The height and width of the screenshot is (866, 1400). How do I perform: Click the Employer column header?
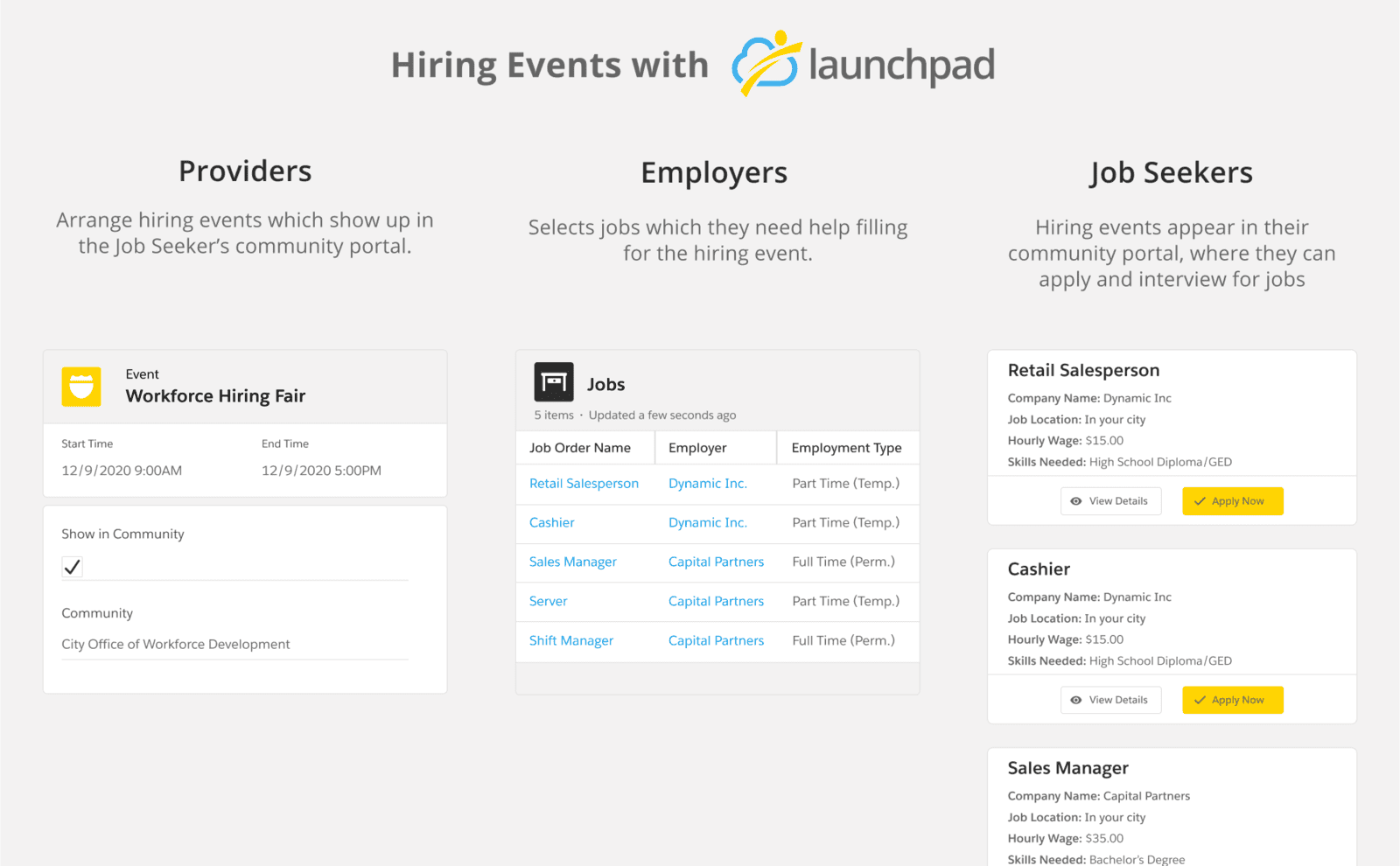[x=697, y=448]
